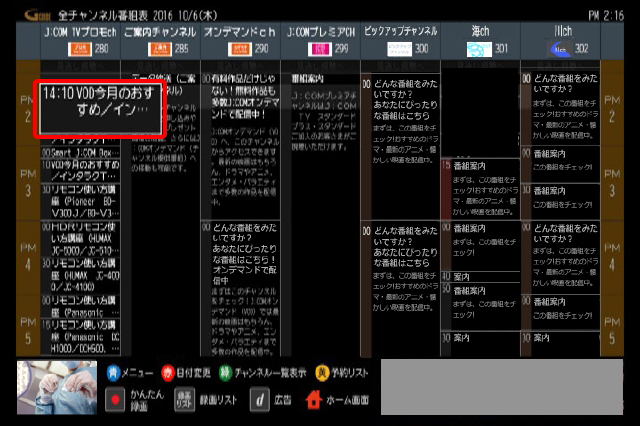
Task: Select the 00 Smart J:COM Box program
Action: (80, 153)
